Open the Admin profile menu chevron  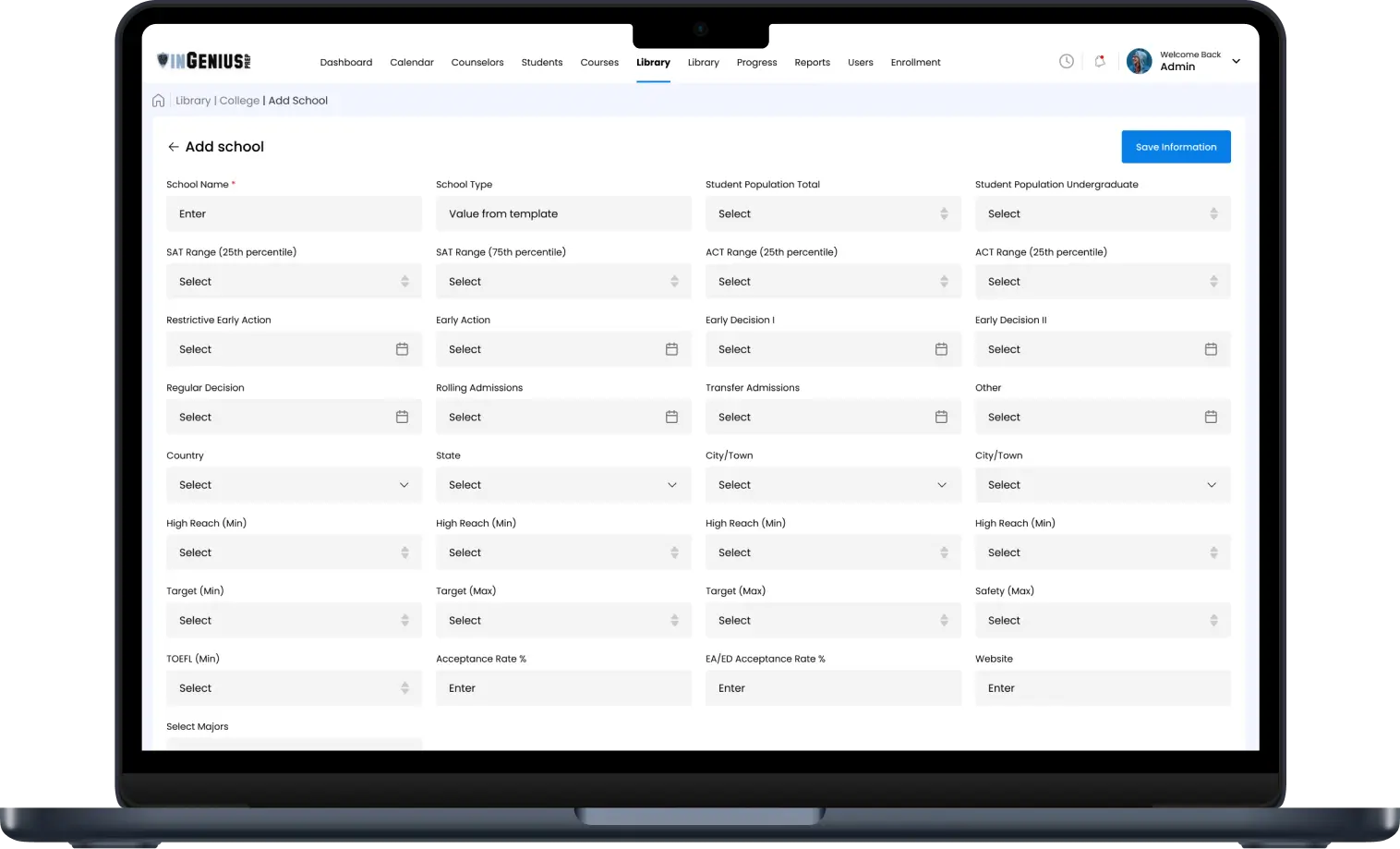[x=1237, y=62]
